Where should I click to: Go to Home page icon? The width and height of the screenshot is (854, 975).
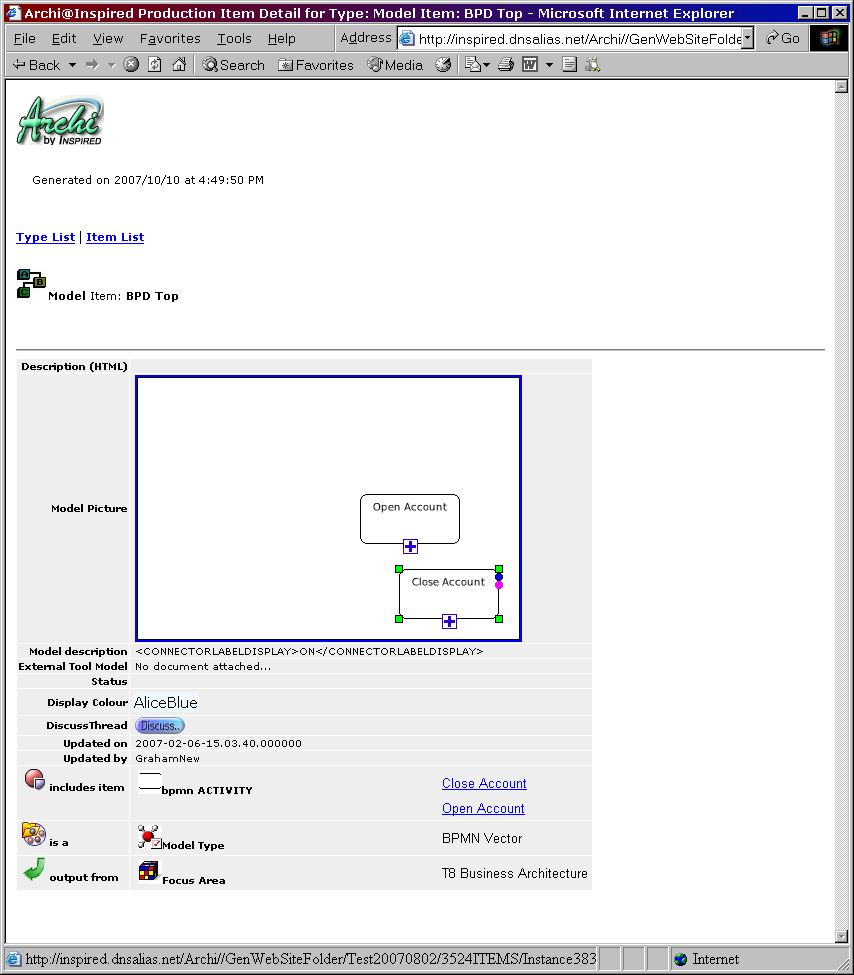[179, 65]
